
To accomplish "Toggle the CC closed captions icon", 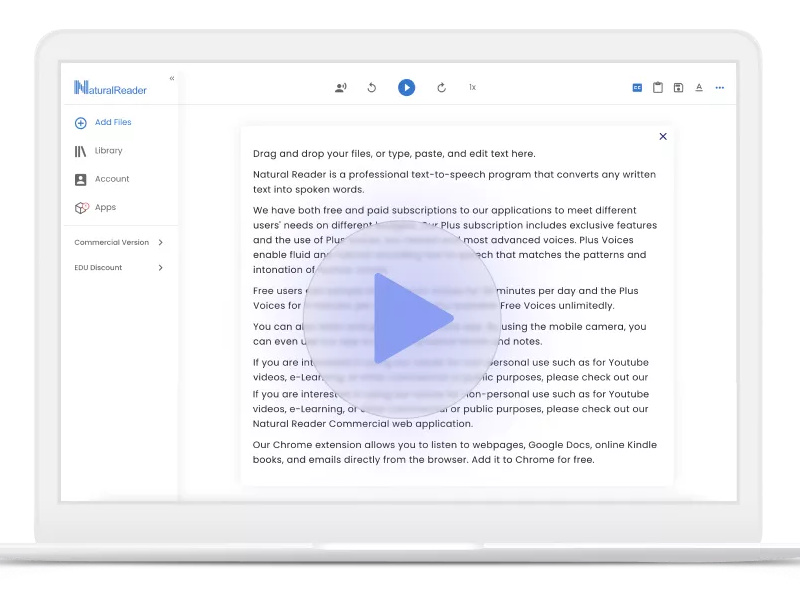I will tap(637, 88).
